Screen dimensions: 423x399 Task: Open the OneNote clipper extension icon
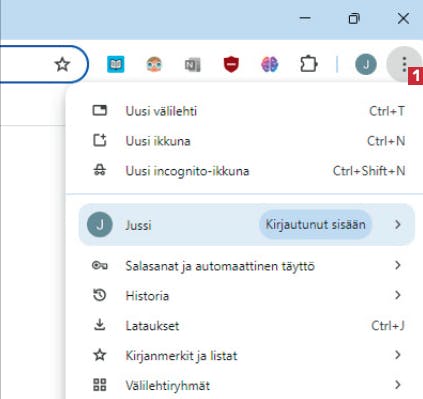point(193,64)
